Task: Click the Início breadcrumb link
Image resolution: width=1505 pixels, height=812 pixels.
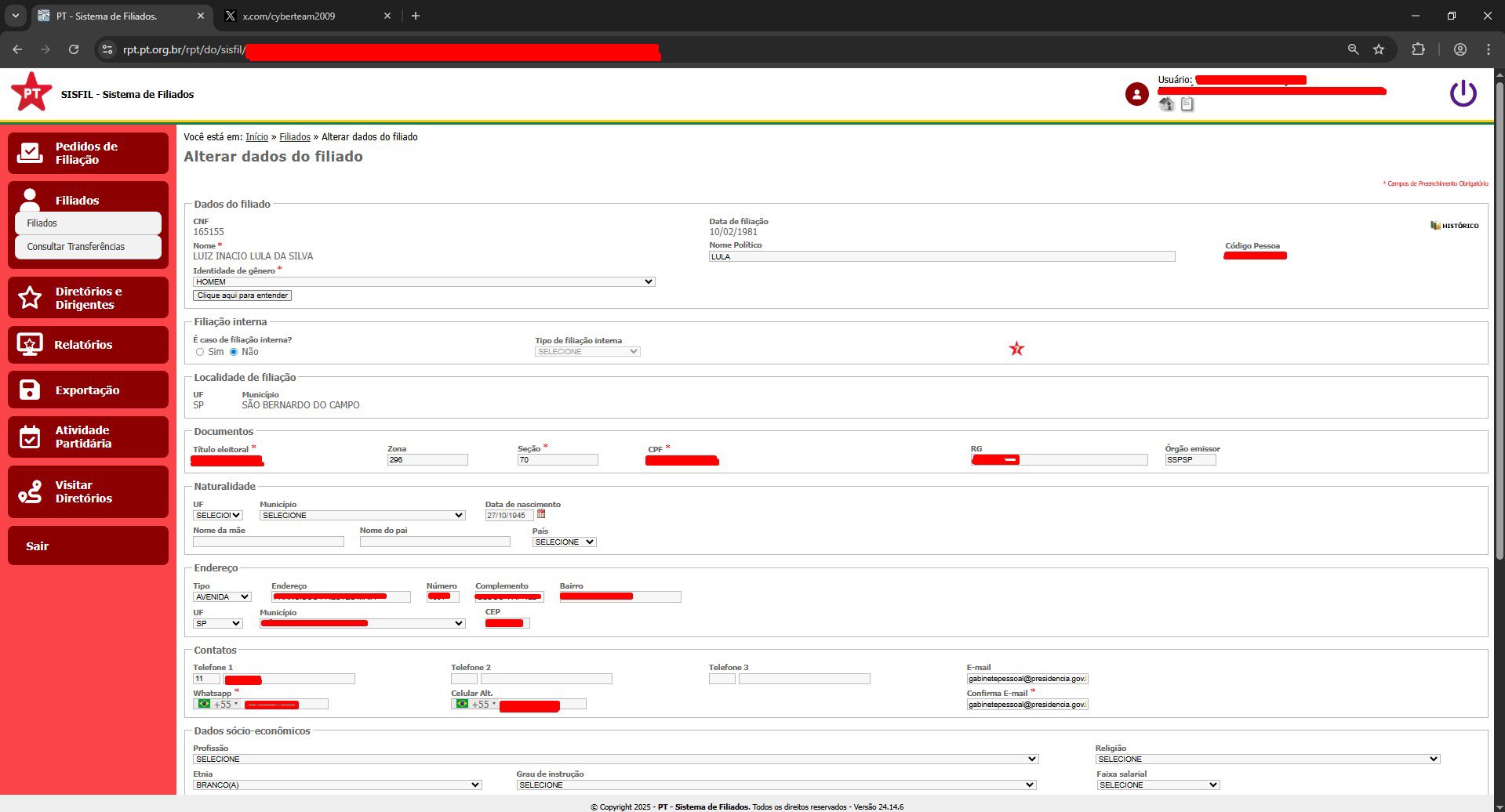Action: [256, 137]
